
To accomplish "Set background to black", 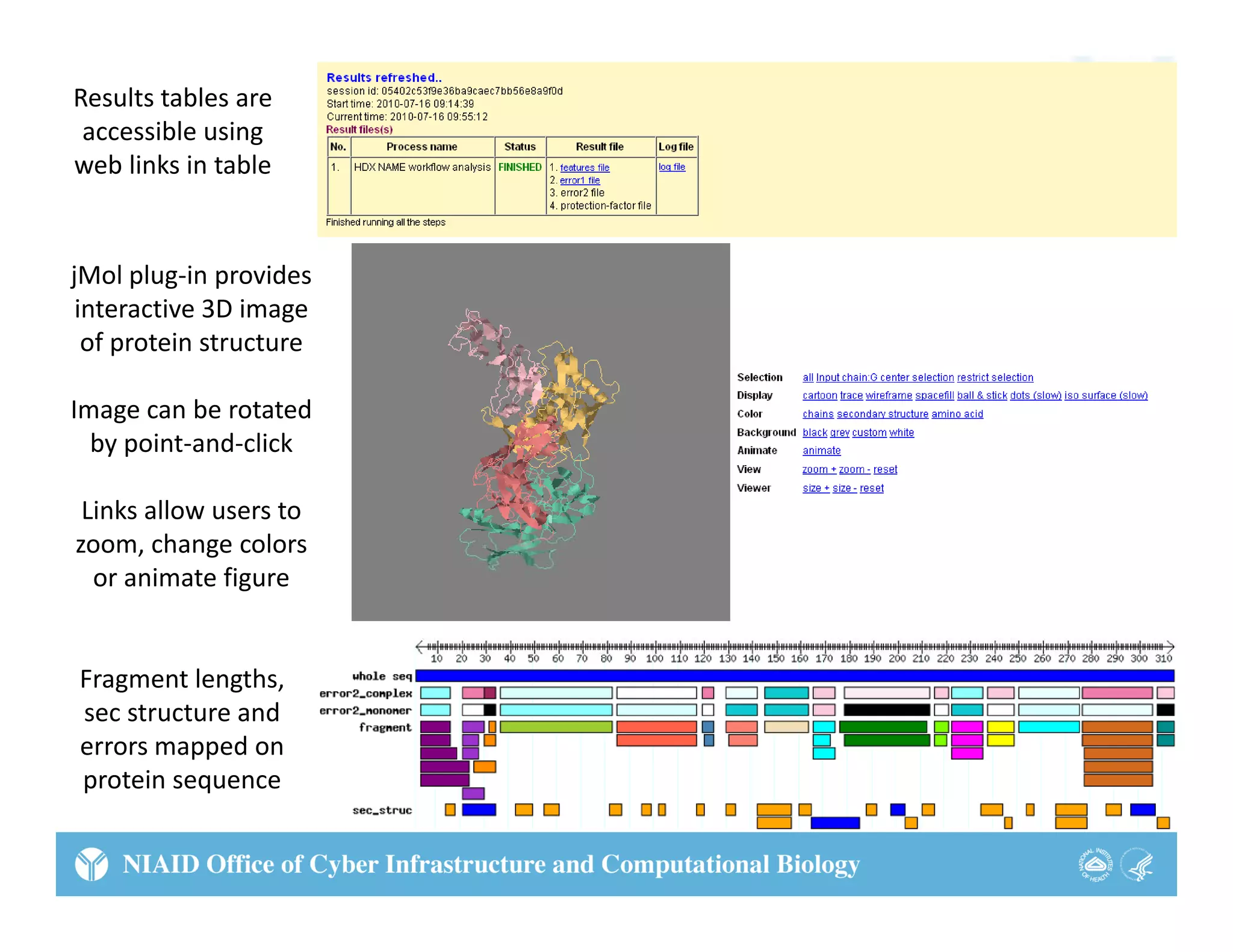I will pos(815,433).
